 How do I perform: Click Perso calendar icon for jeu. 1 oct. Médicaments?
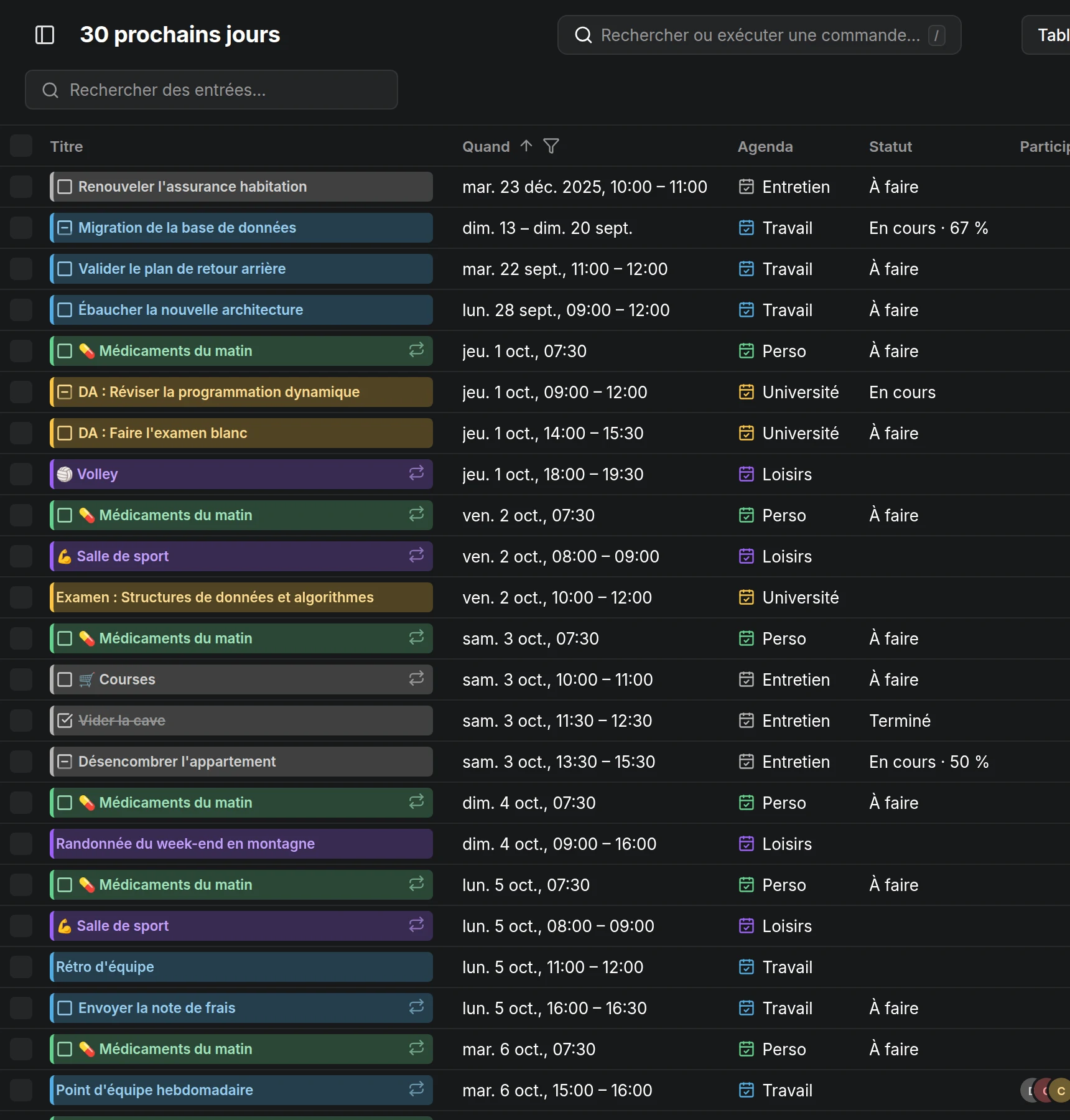point(747,351)
